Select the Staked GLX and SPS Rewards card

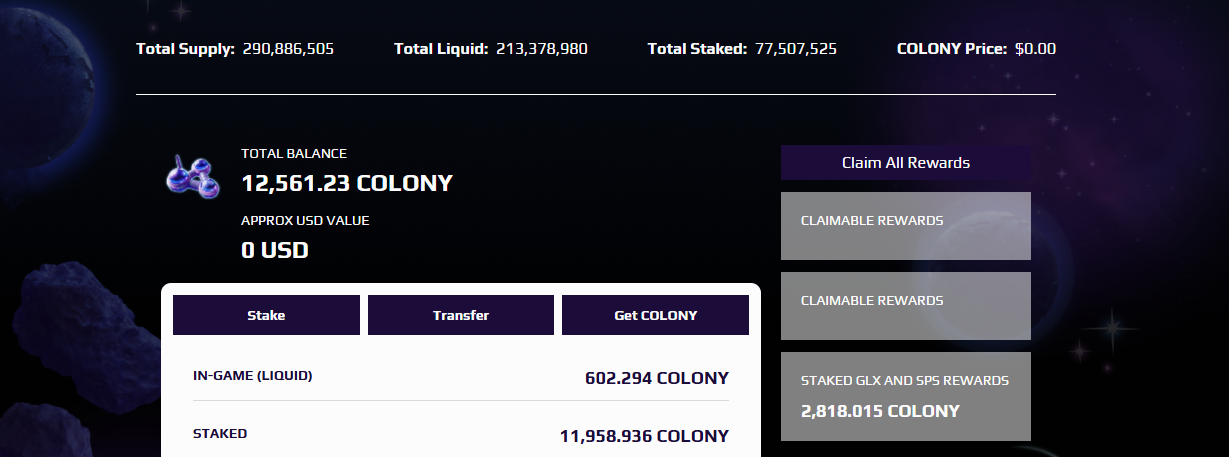click(906, 396)
